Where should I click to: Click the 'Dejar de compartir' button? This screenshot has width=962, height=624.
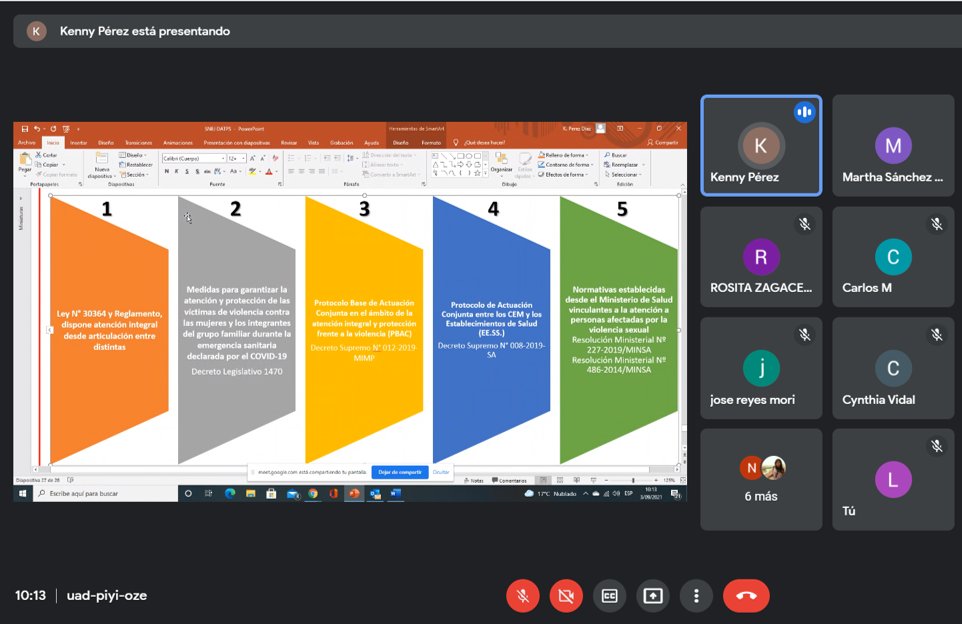click(x=400, y=472)
